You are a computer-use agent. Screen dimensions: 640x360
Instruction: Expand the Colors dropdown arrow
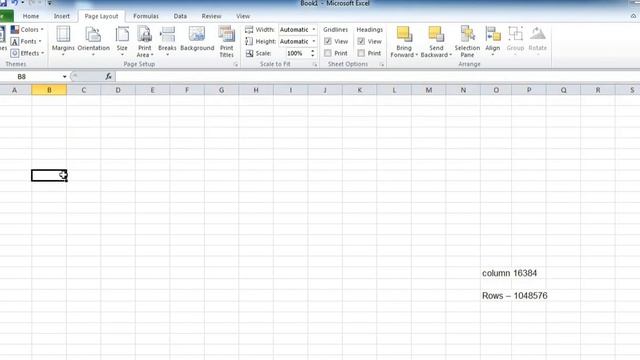[x=42, y=29]
